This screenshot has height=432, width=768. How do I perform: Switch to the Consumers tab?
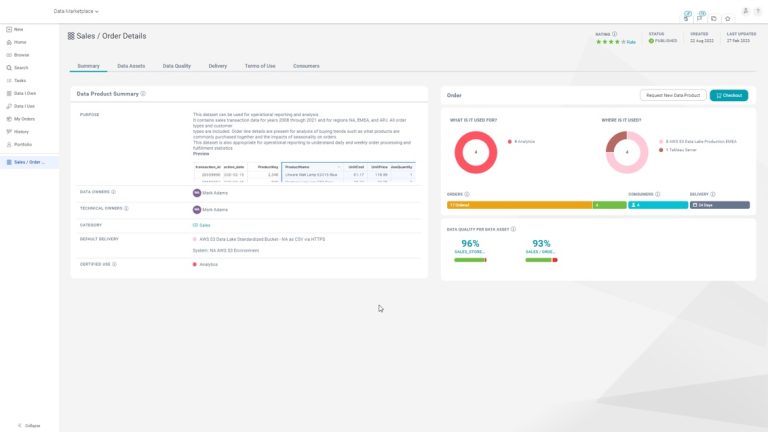pos(306,66)
